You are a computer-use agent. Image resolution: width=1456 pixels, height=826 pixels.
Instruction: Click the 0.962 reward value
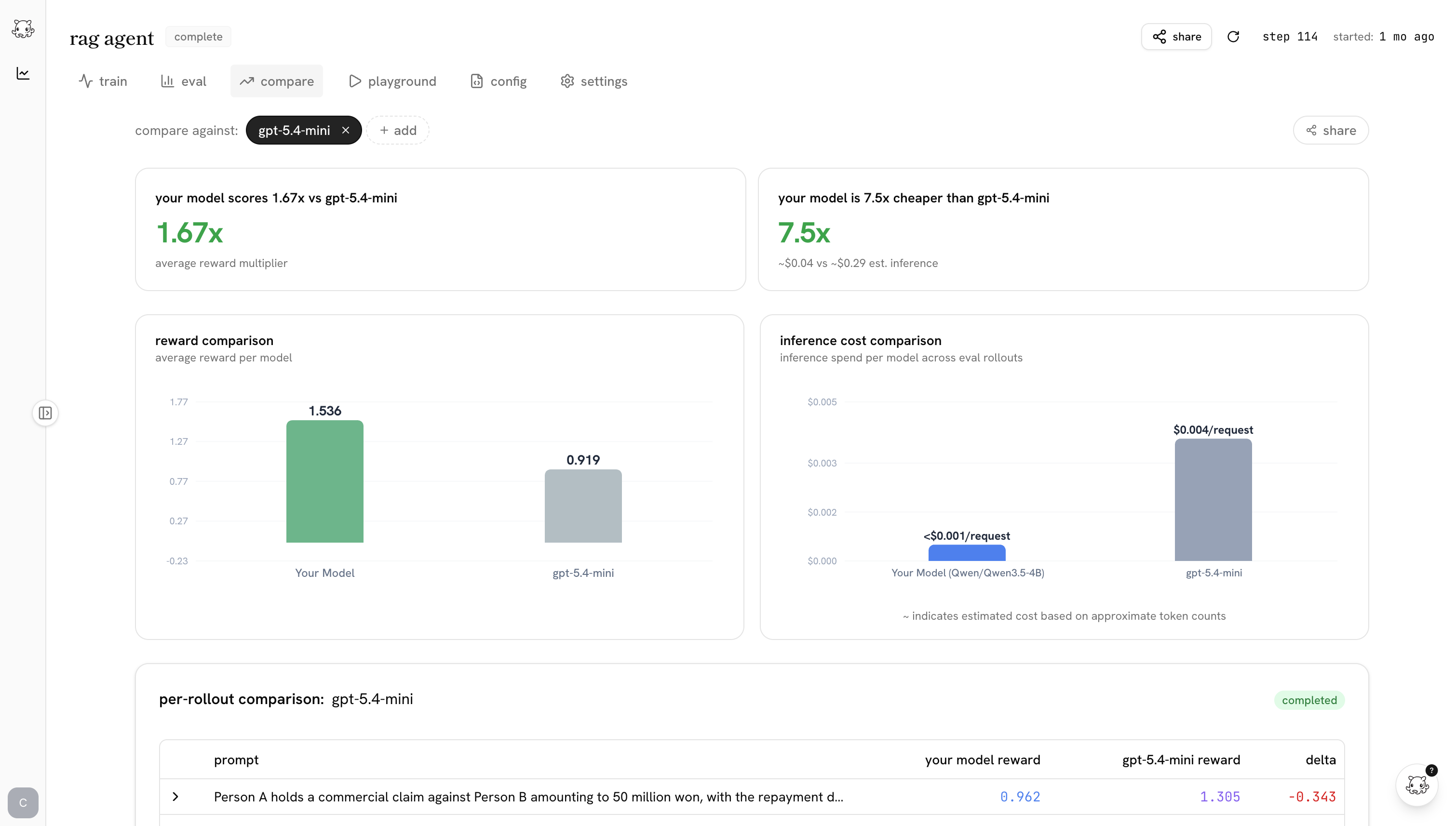pyautogui.click(x=1020, y=797)
